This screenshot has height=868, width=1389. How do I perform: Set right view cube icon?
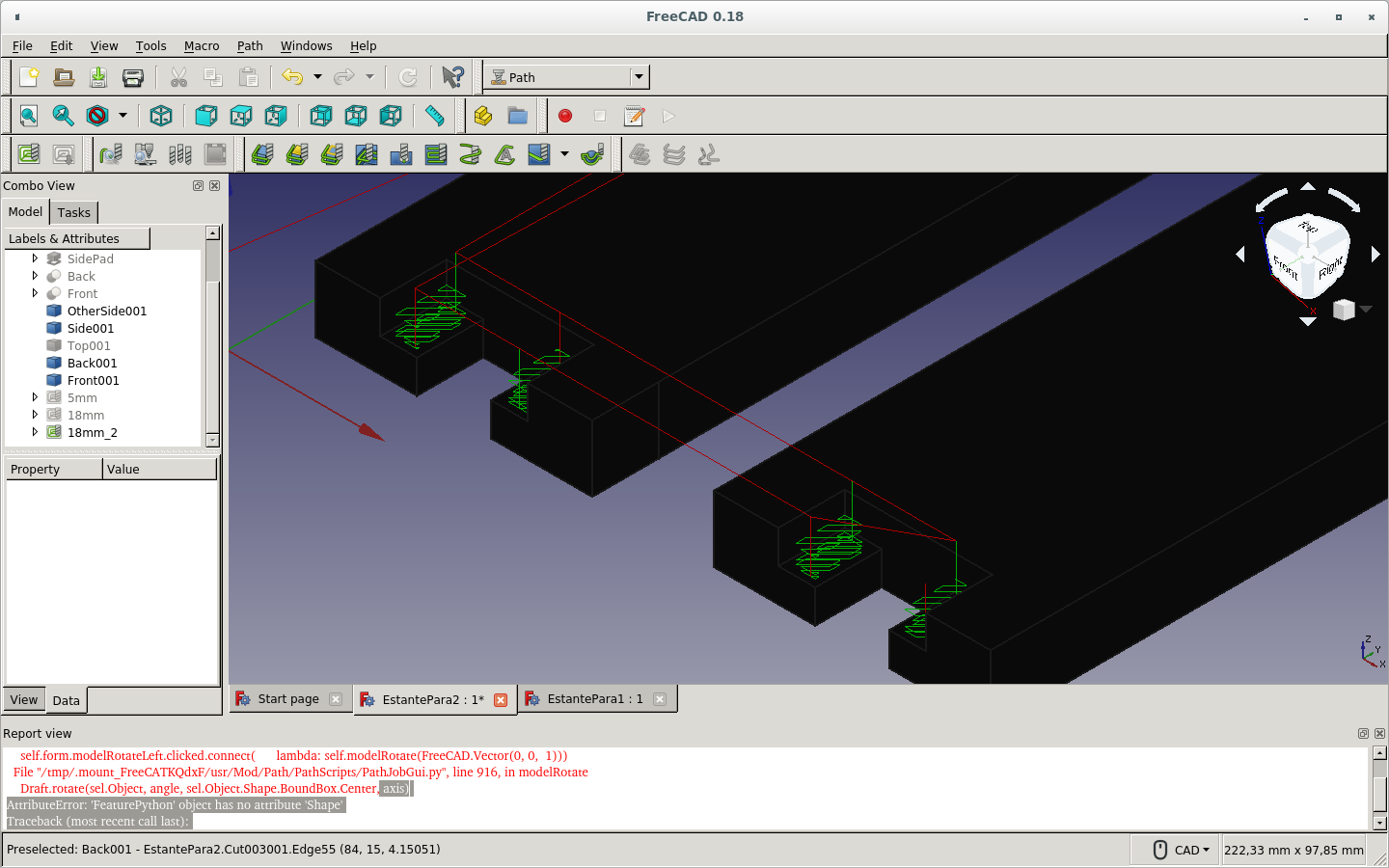(276, 116)
